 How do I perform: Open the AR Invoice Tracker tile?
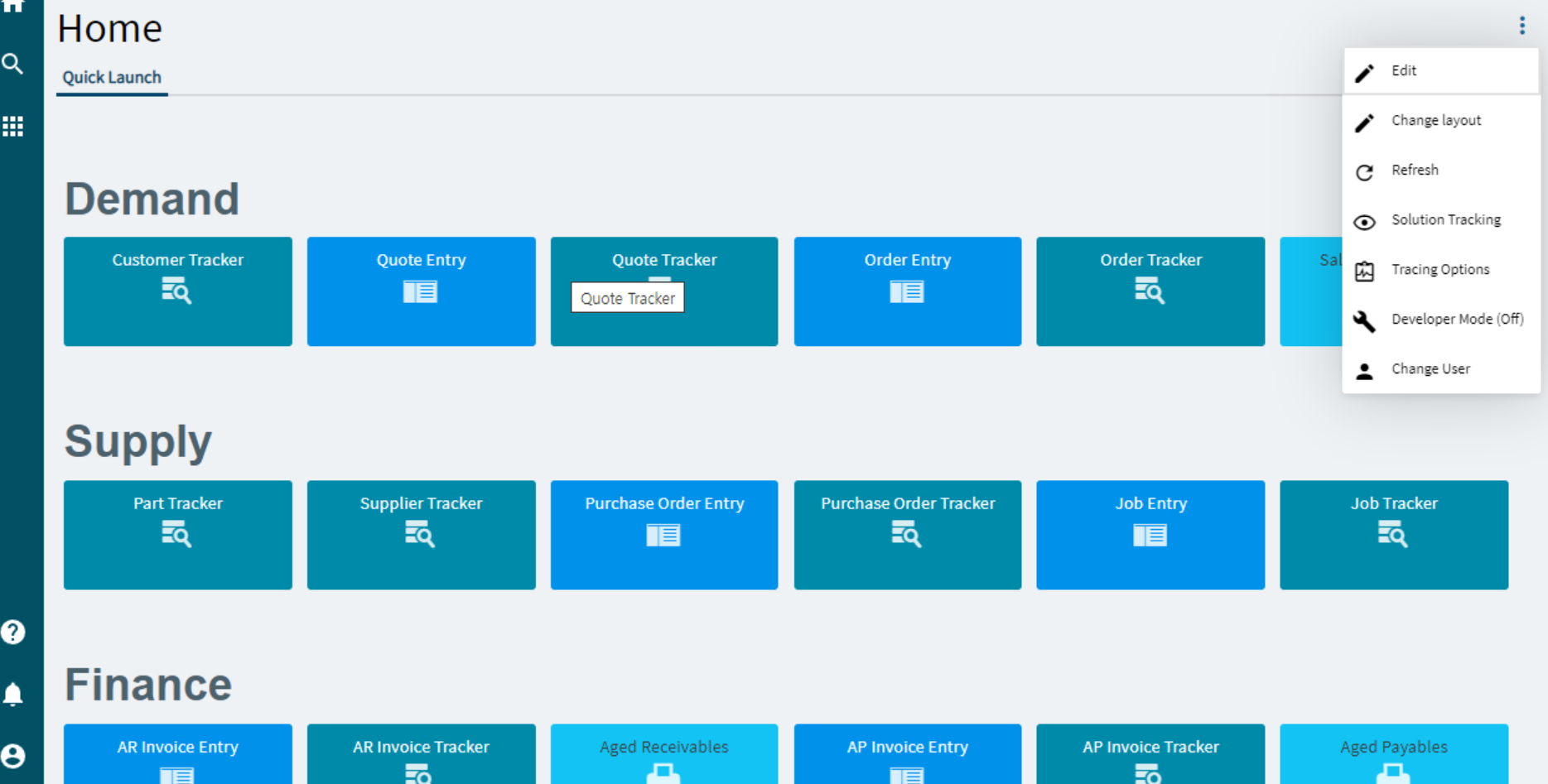[x=422, y=754]
